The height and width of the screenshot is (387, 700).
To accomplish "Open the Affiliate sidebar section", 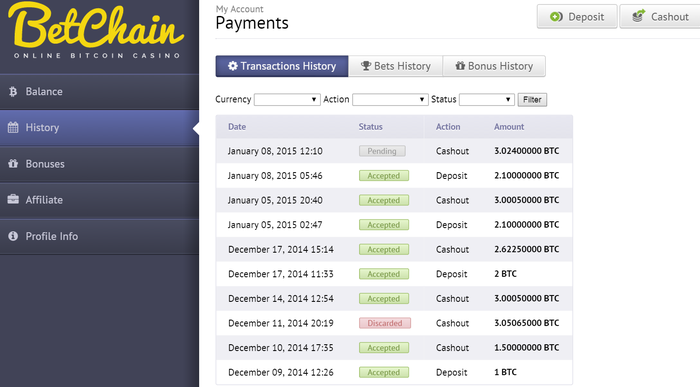I will (99, 200).
